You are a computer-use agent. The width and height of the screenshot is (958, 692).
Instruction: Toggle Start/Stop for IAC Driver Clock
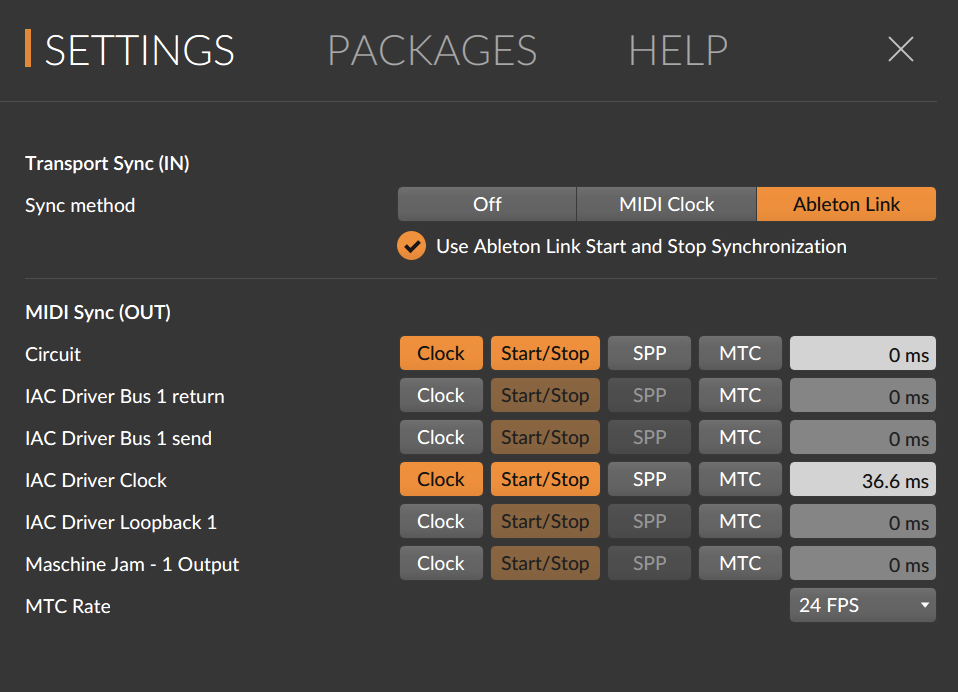[545, 479]
